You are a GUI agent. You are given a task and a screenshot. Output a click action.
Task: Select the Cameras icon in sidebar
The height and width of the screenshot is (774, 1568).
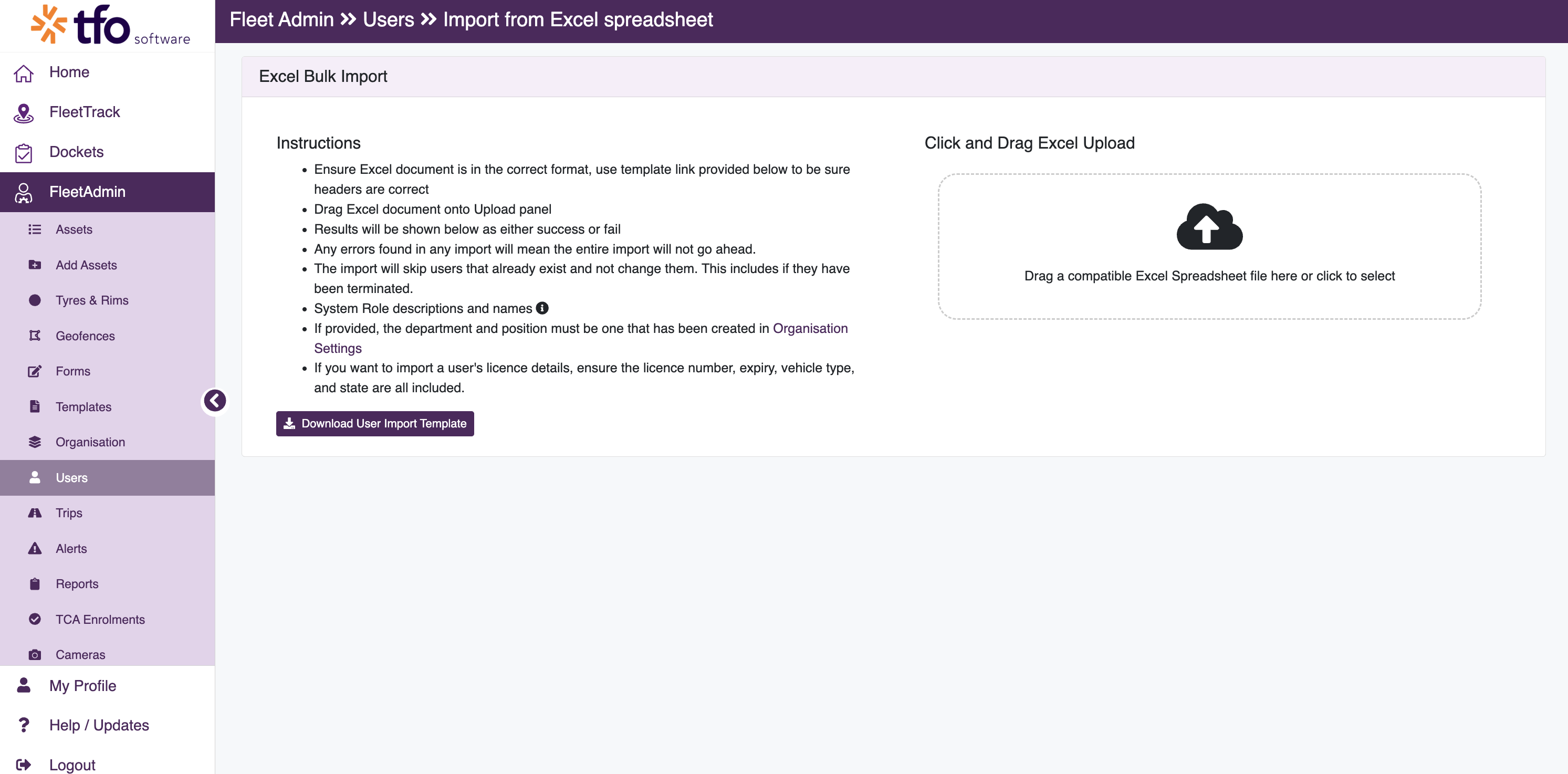35,655
